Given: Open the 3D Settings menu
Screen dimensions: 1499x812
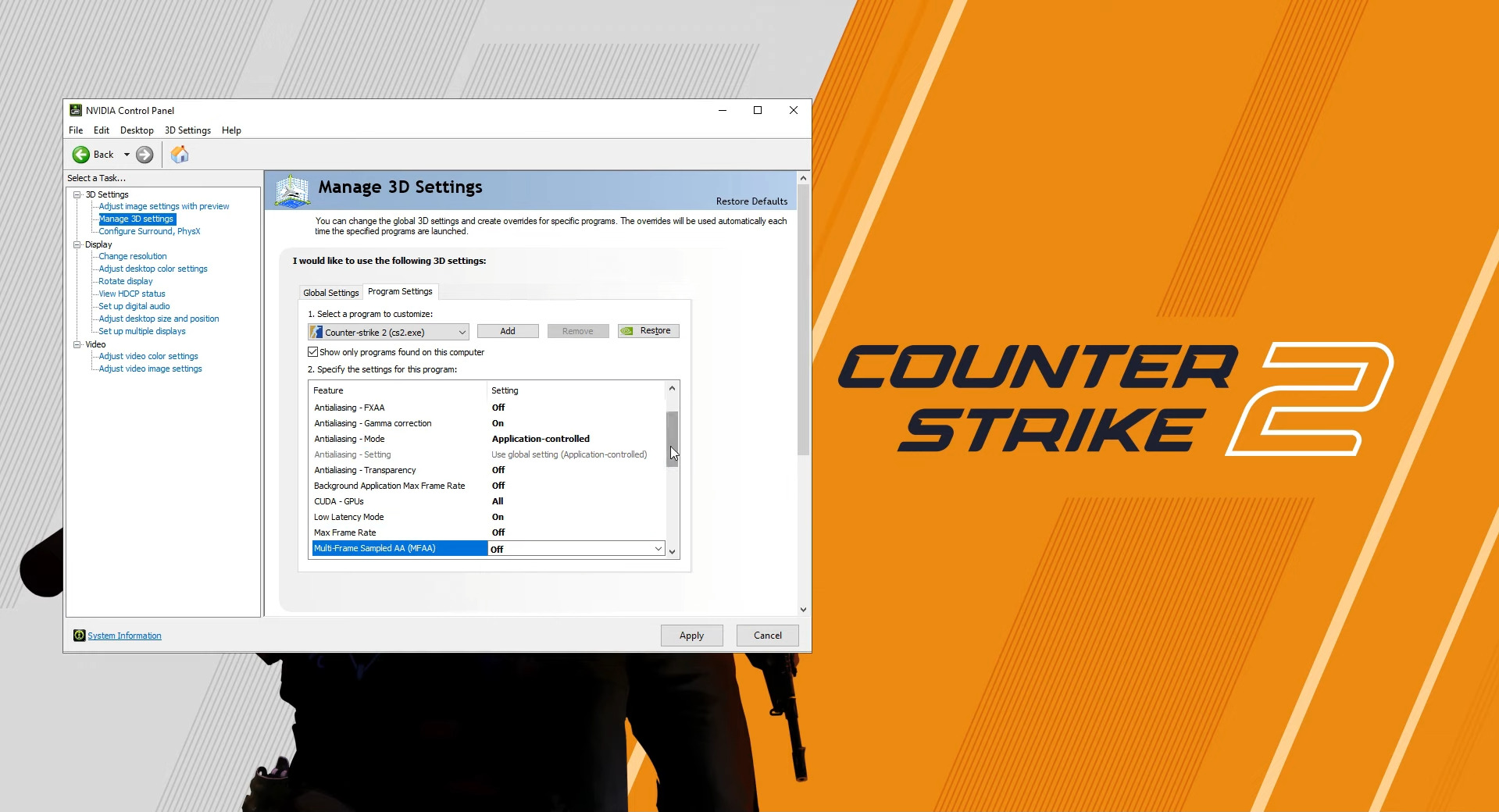Looking at the screenshot, I should pyautogui.click(x=187, y=130).
